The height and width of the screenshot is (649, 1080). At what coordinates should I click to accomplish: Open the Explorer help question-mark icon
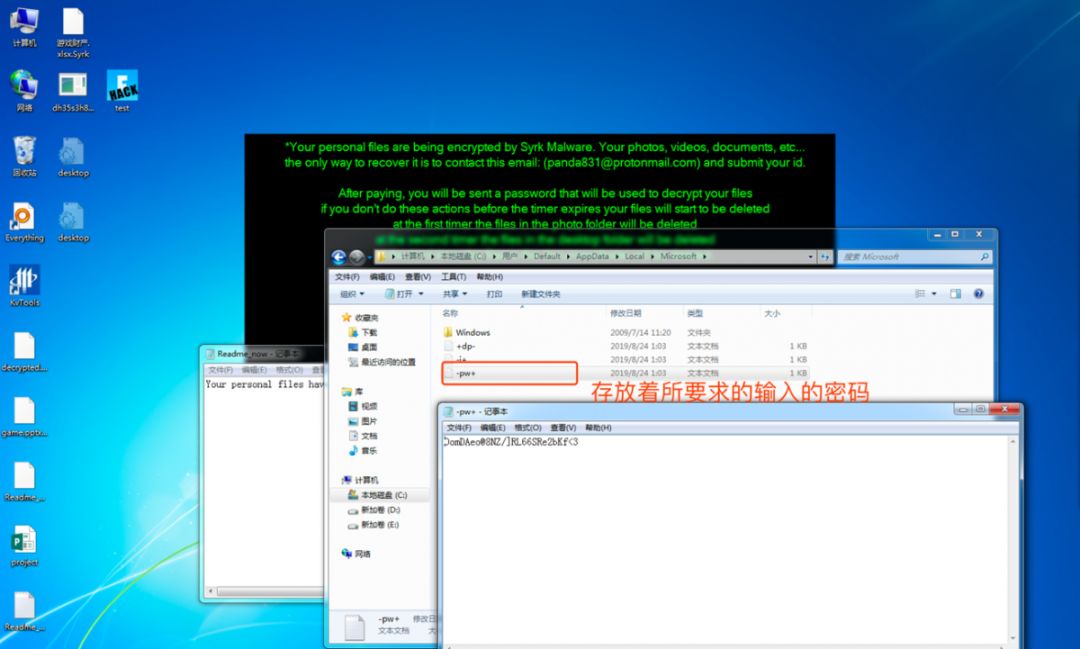978,294
